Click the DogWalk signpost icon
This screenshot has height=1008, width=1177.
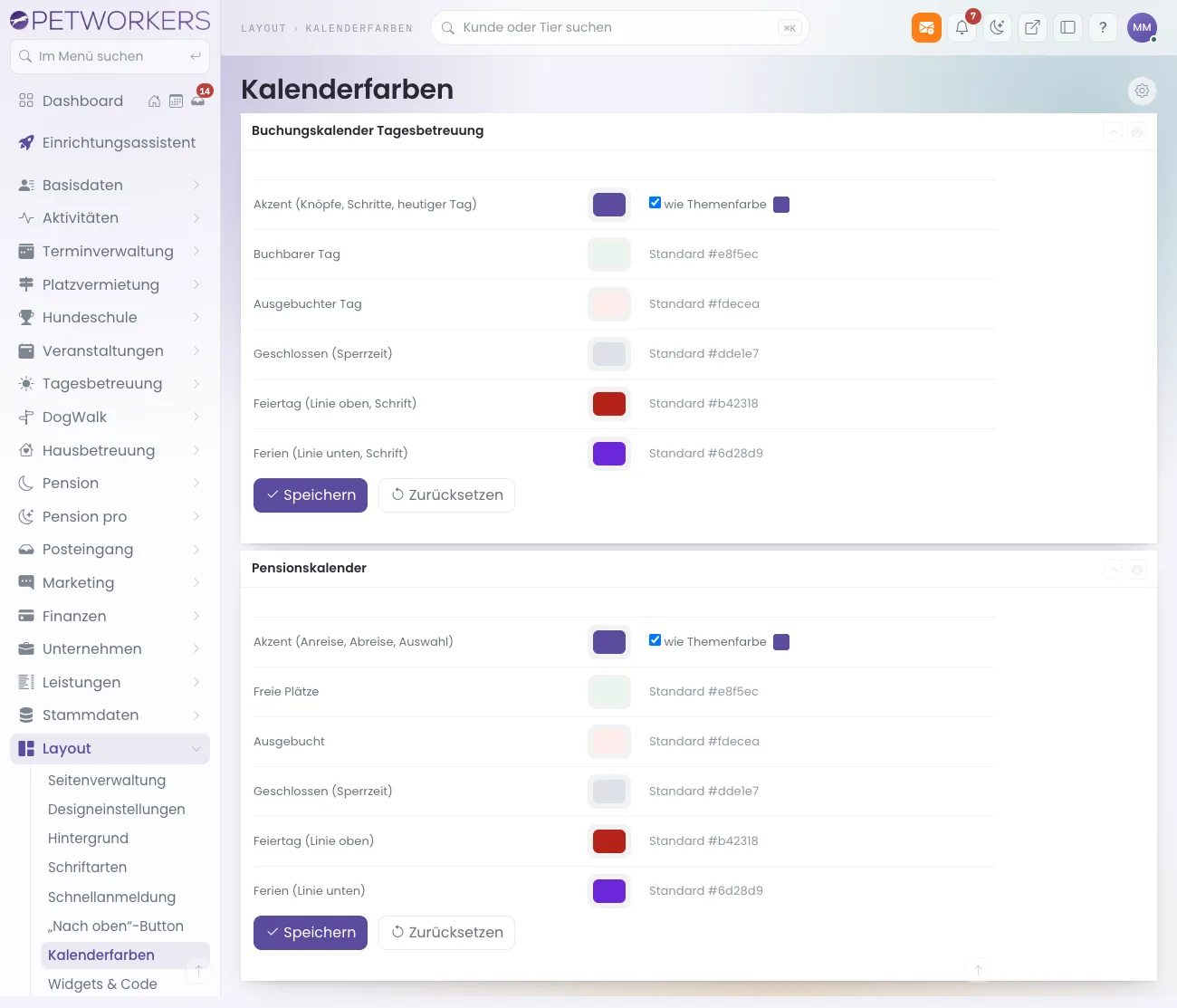[x=26, y=417]
